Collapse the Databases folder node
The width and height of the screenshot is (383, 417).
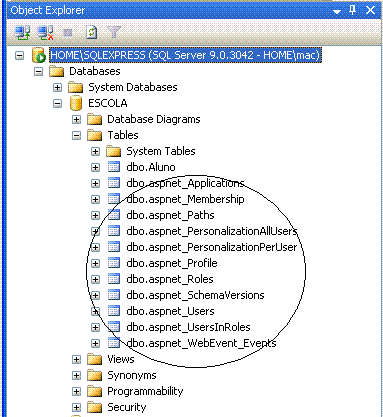click(39, 71)
